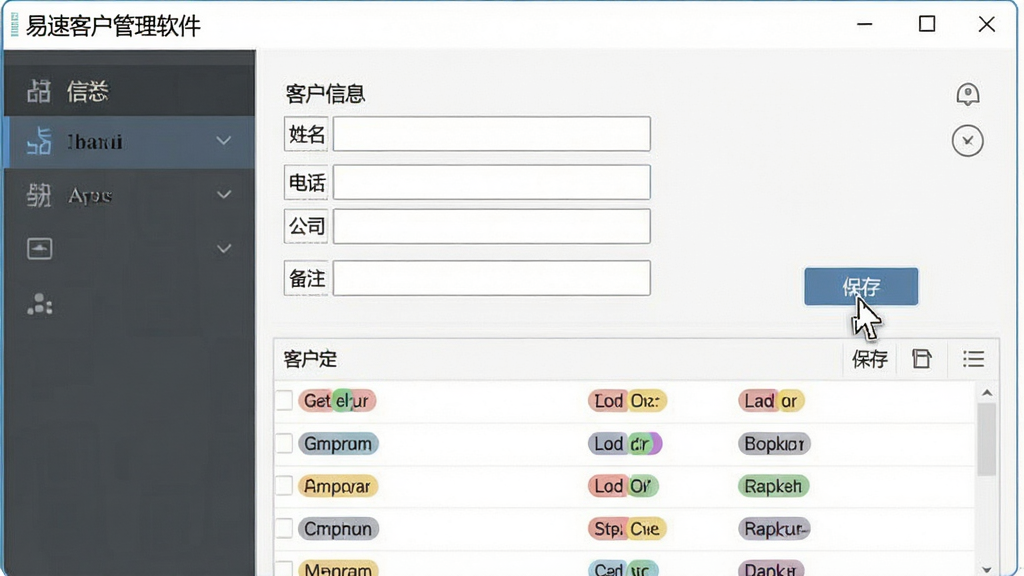Check the Gmprum row checkbox

click(x=284, y=443)
